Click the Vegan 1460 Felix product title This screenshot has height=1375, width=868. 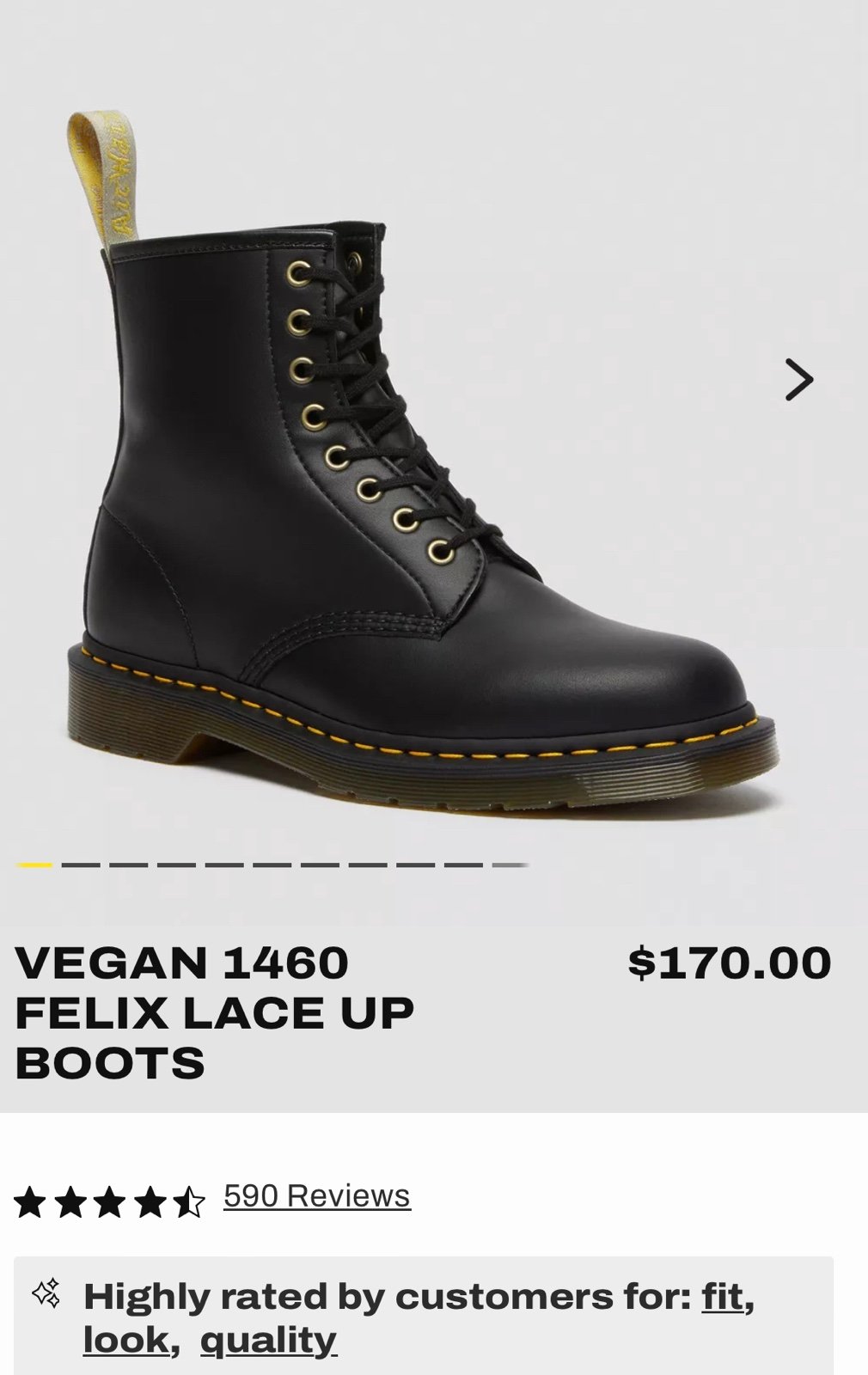(215, 1012)
